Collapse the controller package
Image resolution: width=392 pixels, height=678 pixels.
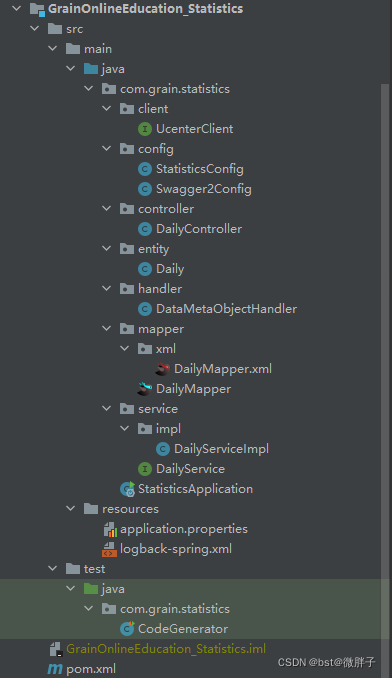(x=106, y=208)
